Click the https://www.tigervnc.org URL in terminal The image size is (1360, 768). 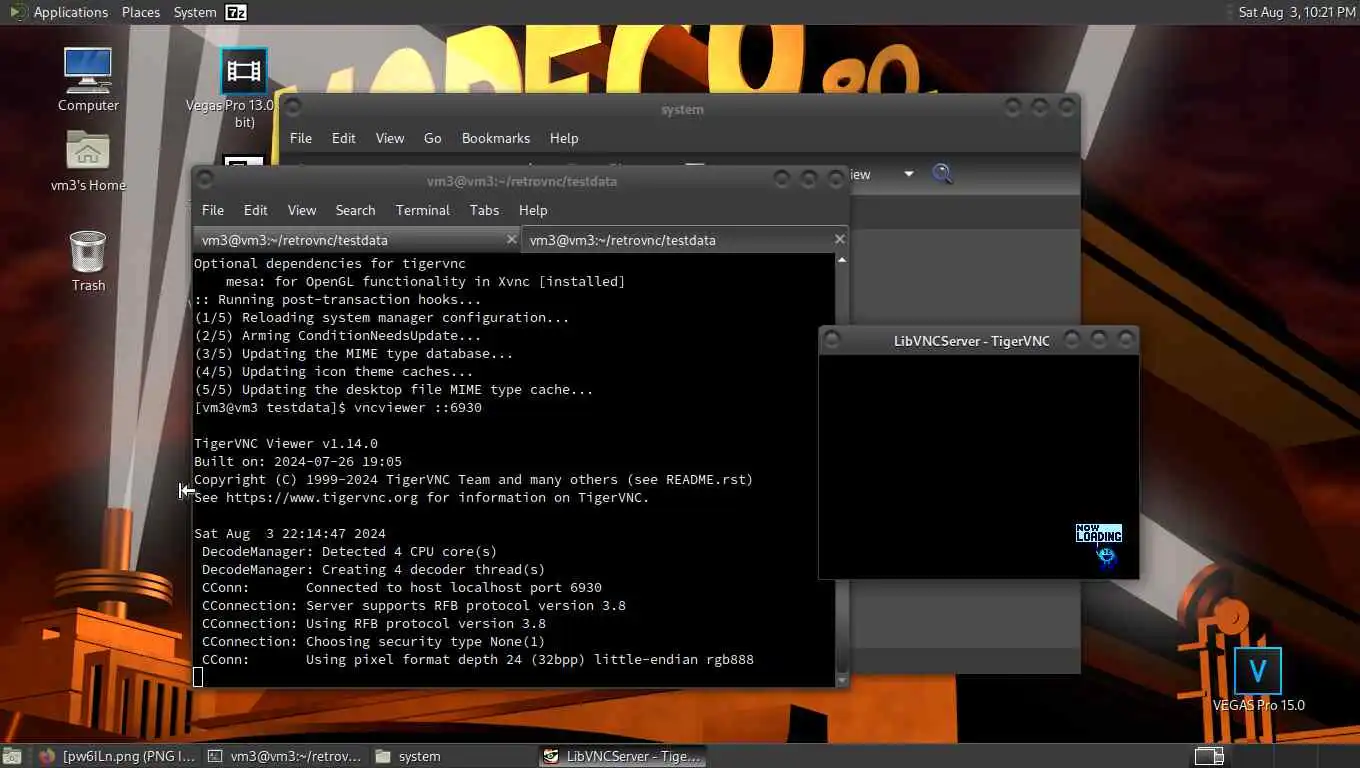[x=322, y=498]
